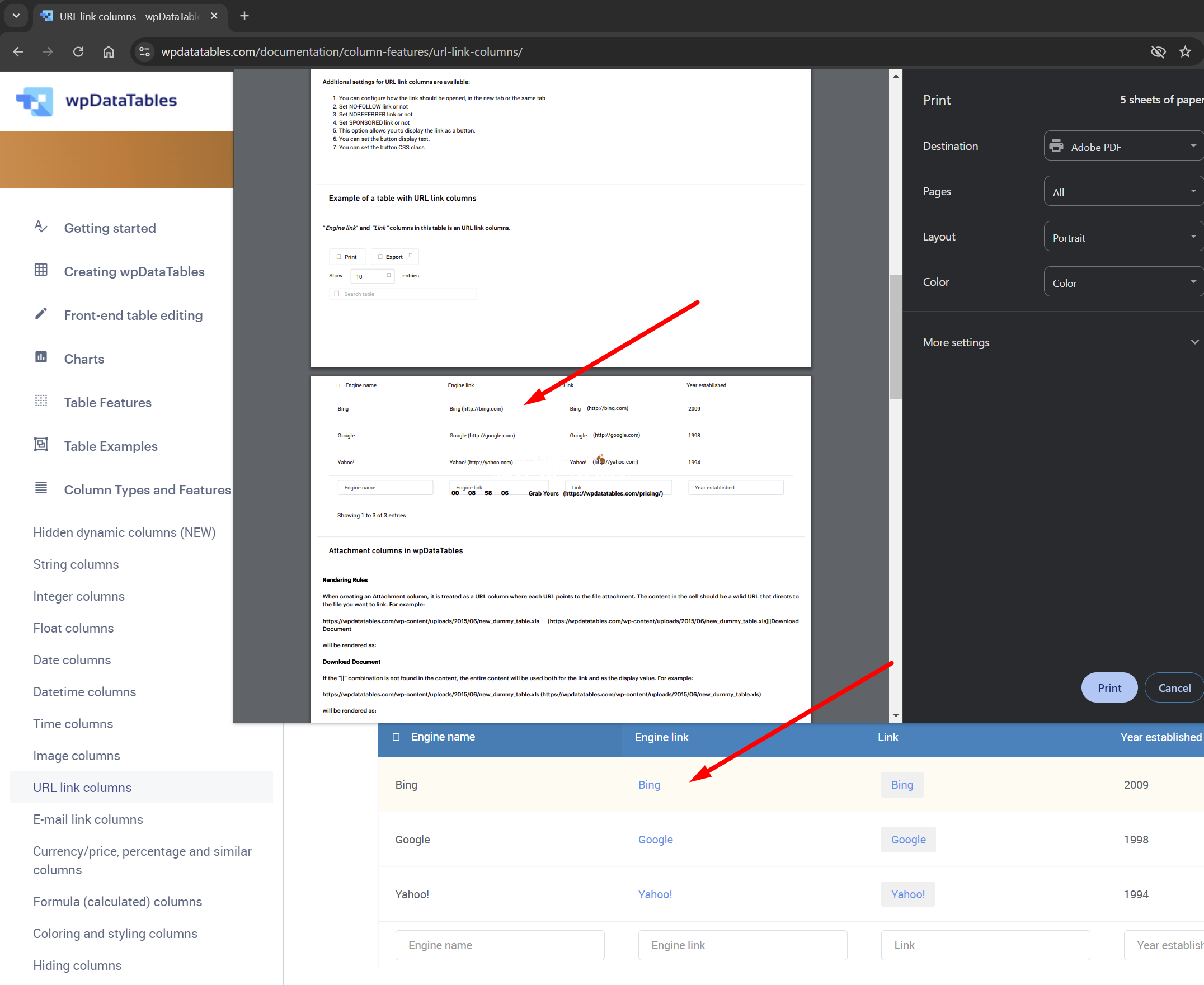
Task: Open the tab search chevron button
Action: (x=16, y=16)
